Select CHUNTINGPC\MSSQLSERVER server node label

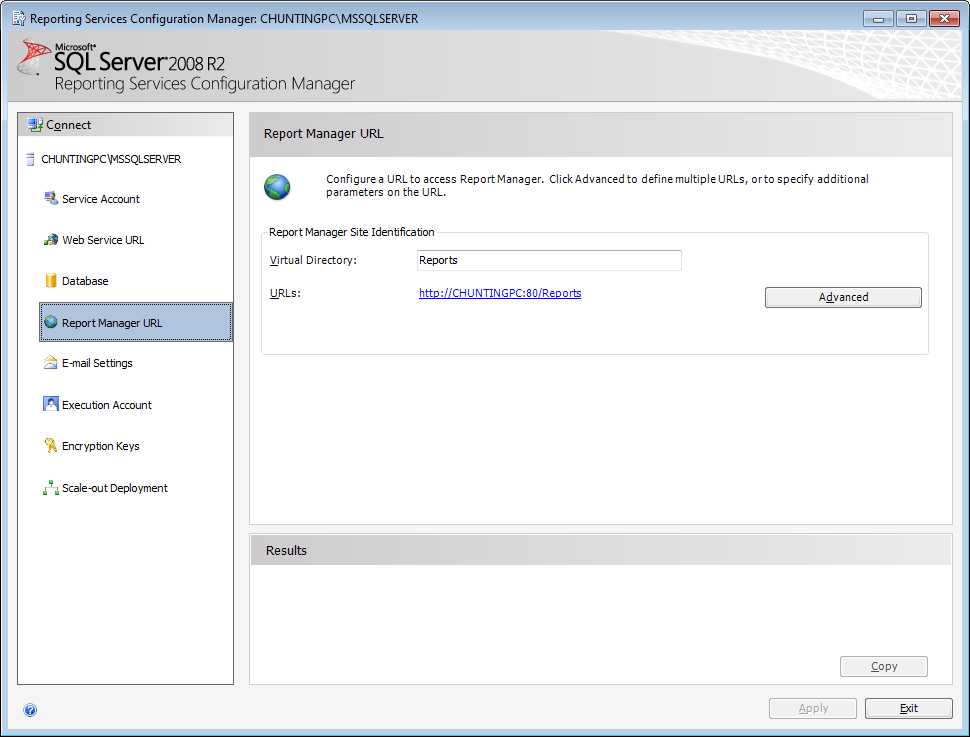[111, 160]
